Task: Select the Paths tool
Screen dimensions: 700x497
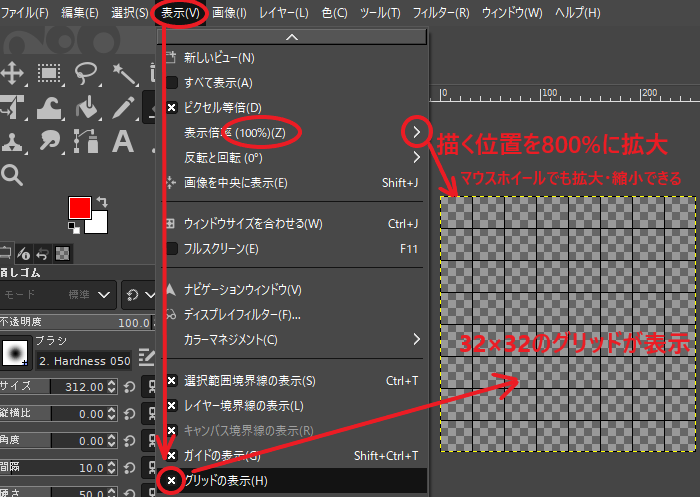Action: 86,141
